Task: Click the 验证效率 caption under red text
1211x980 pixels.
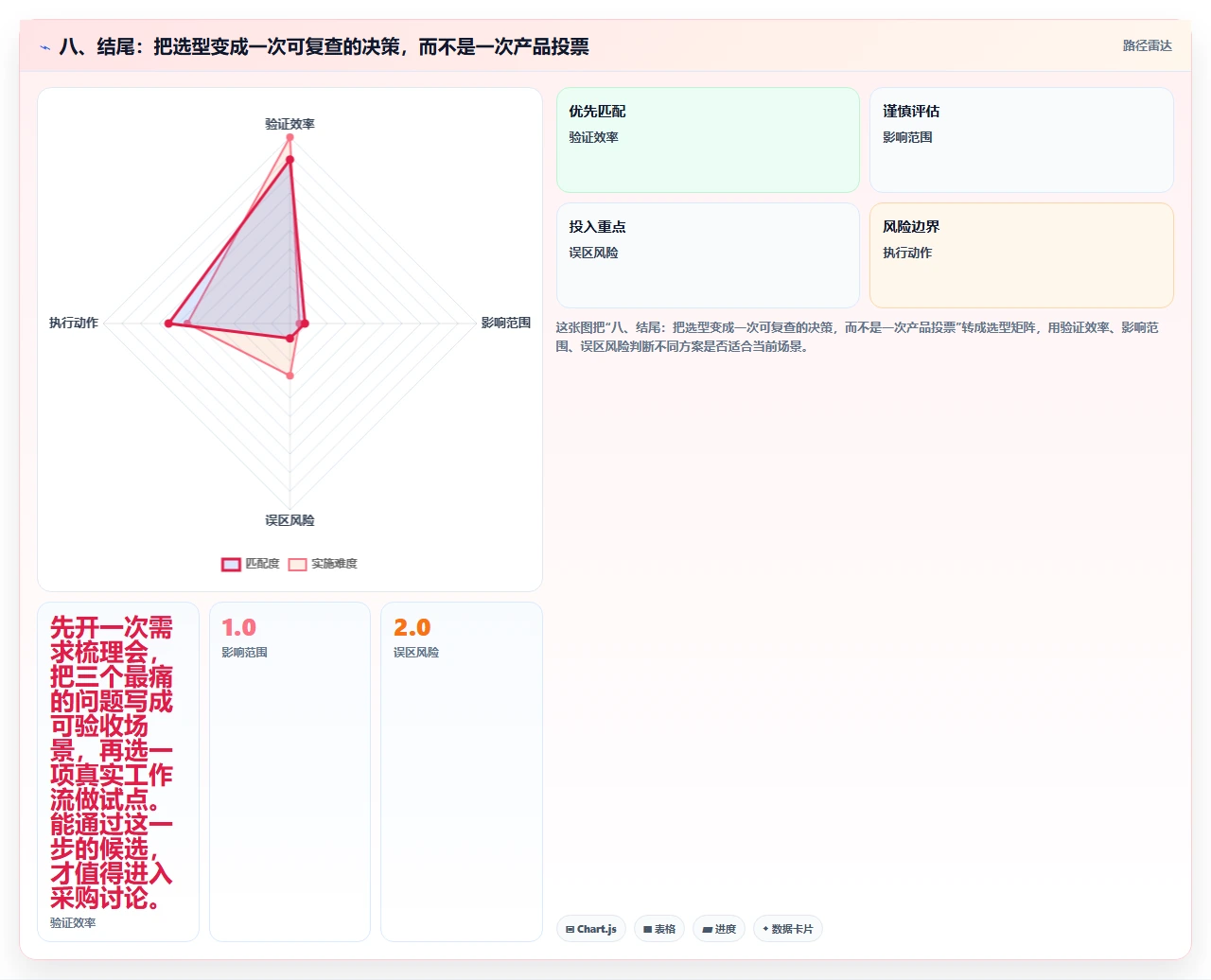Action: [x=73, y=922]
